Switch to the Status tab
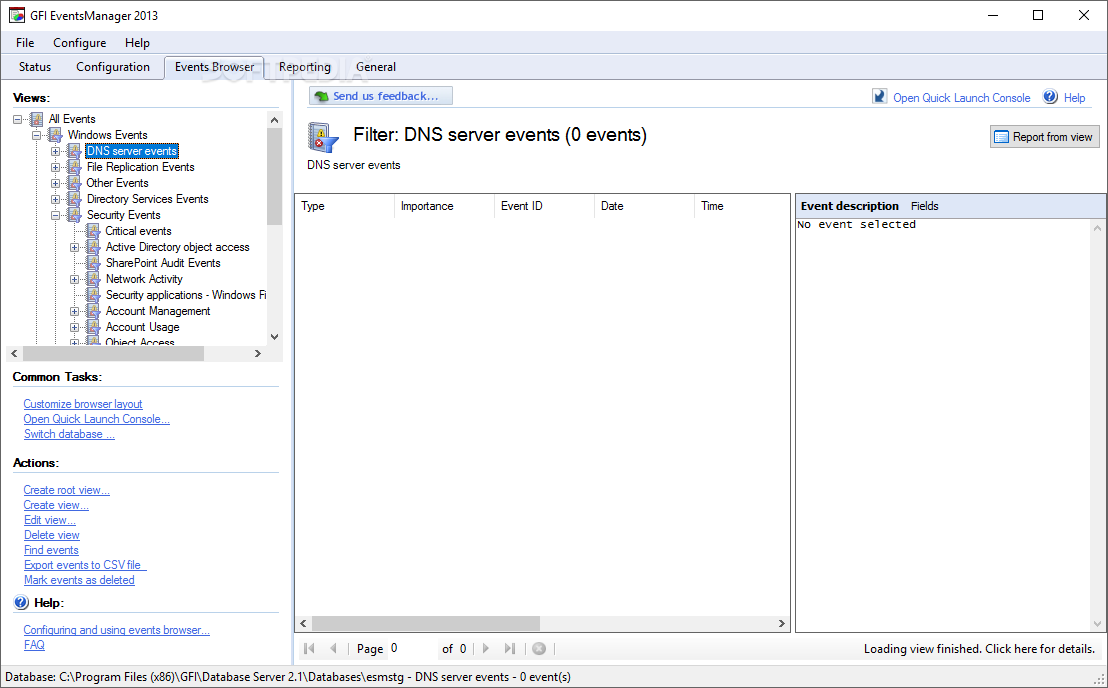Screen dimensions: 1108x688 coord(35,67)
